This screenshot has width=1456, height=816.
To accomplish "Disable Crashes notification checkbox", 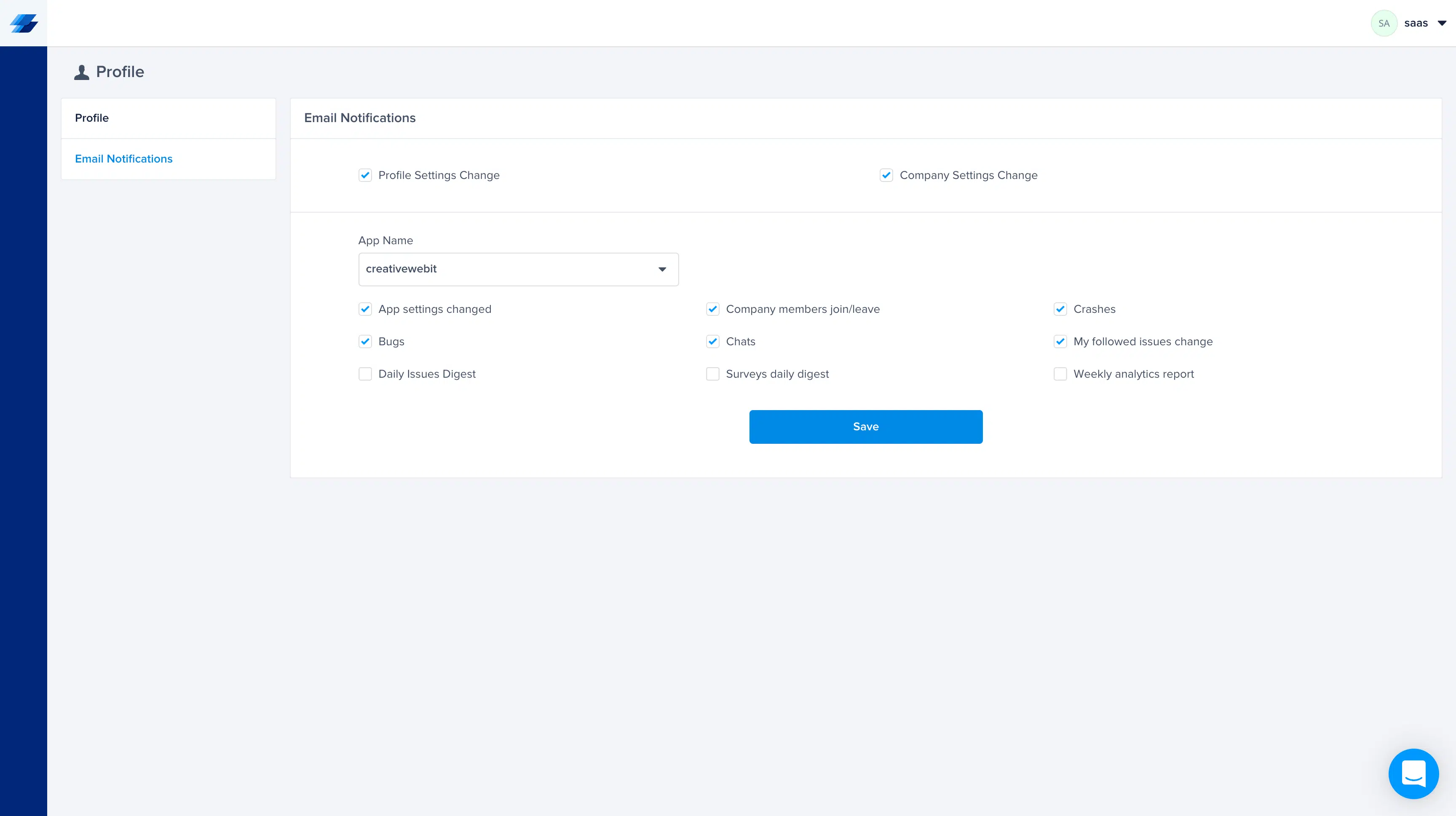I will pyautogui.click(x=1060, y=309).
